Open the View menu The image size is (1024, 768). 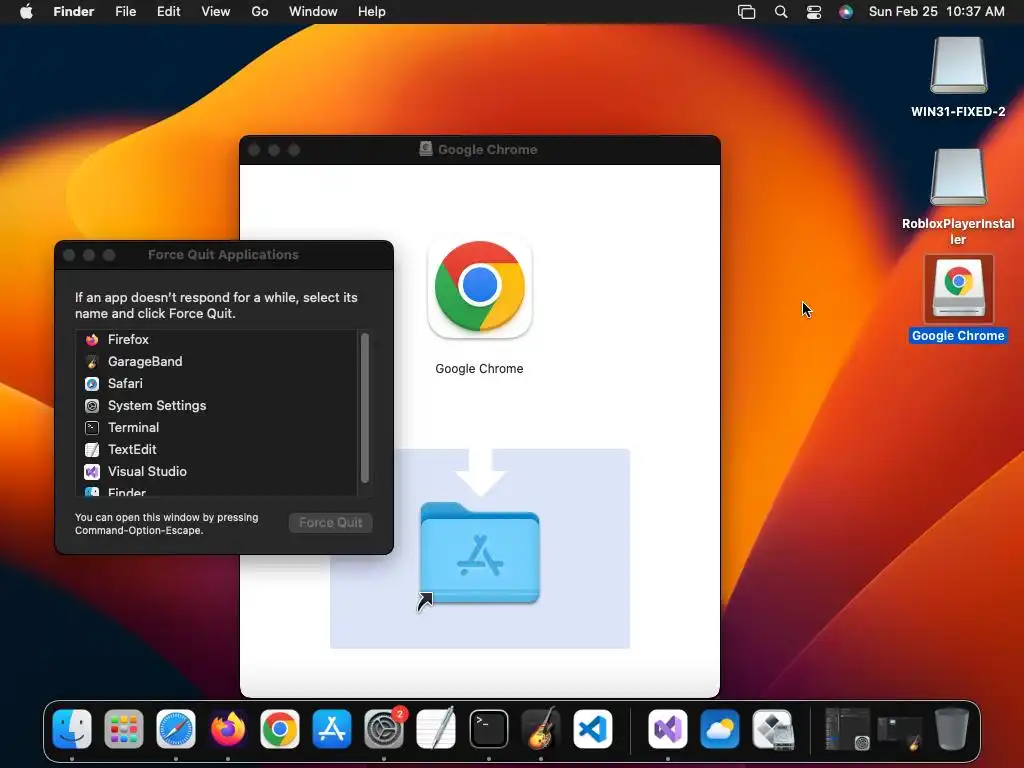click(216, 12)
